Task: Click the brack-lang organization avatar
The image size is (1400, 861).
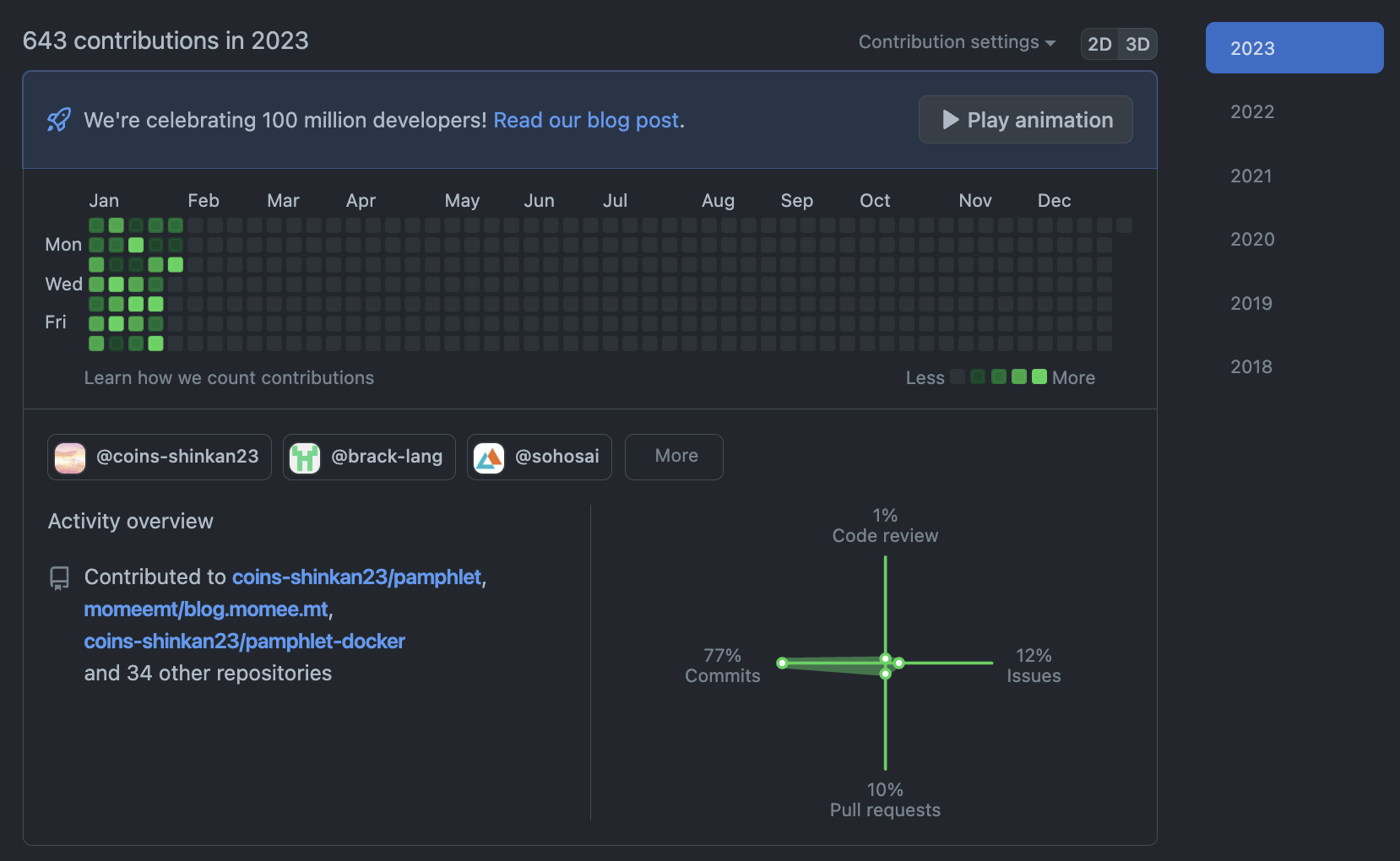Action: (305, 458)
